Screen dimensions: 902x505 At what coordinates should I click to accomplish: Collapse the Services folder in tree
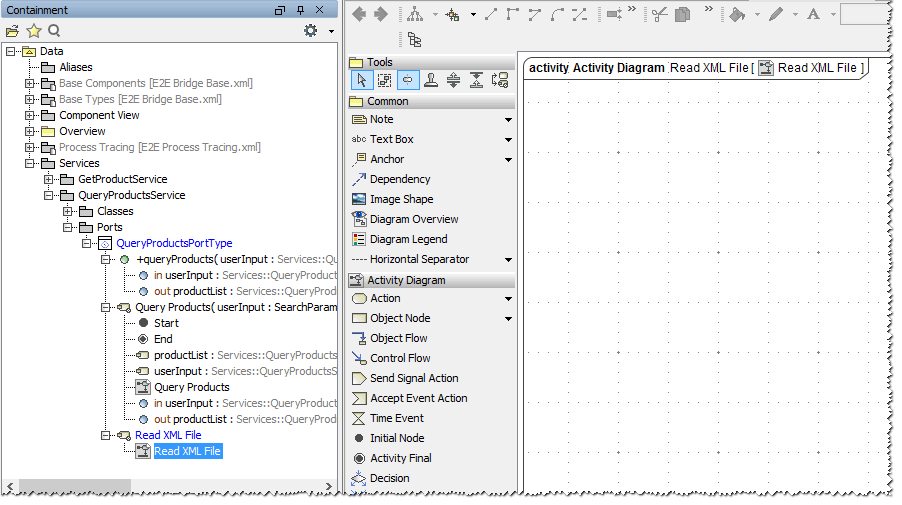(x=30, y=163)
